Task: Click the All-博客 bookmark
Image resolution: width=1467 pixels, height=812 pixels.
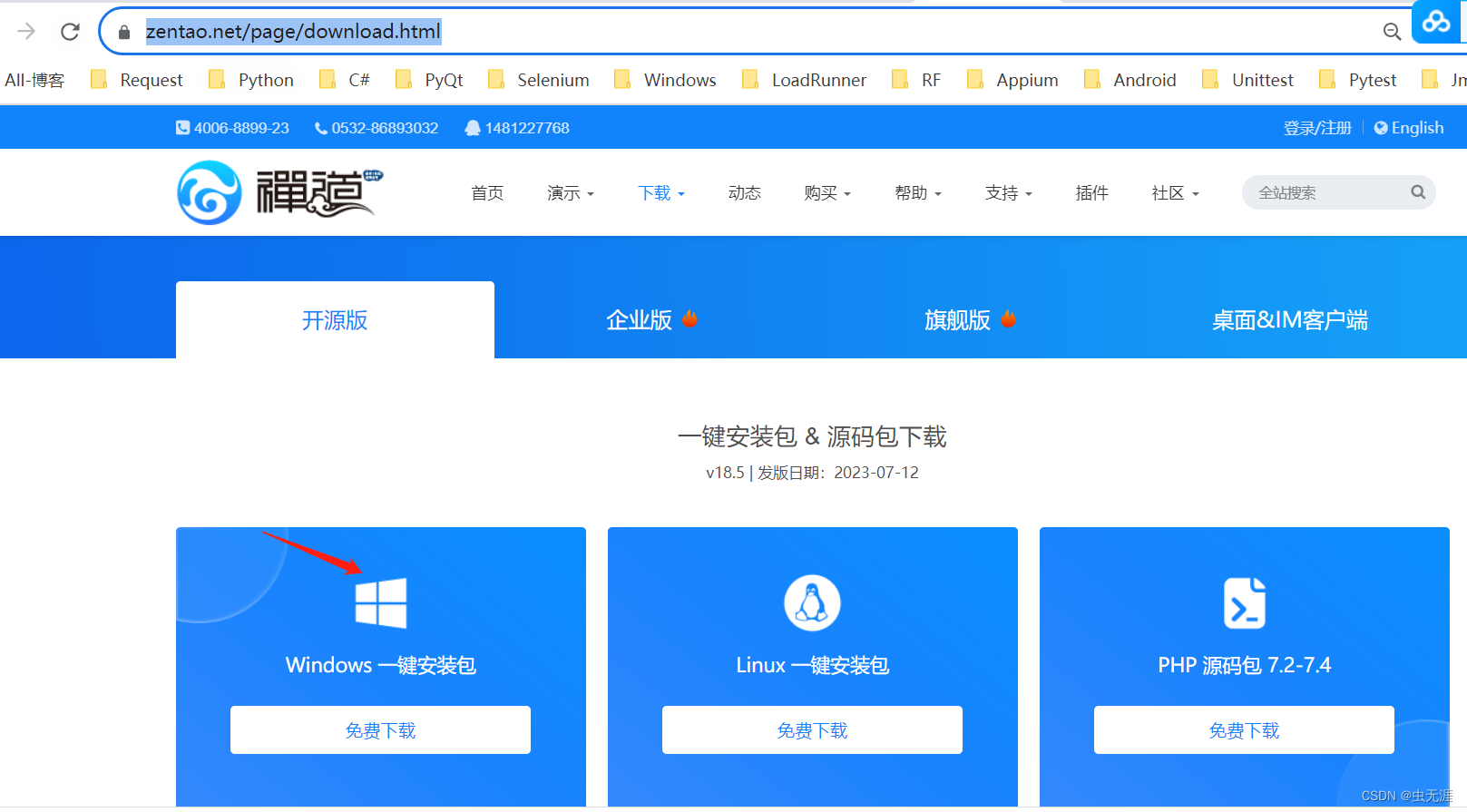Action: [x=34, y=80]
